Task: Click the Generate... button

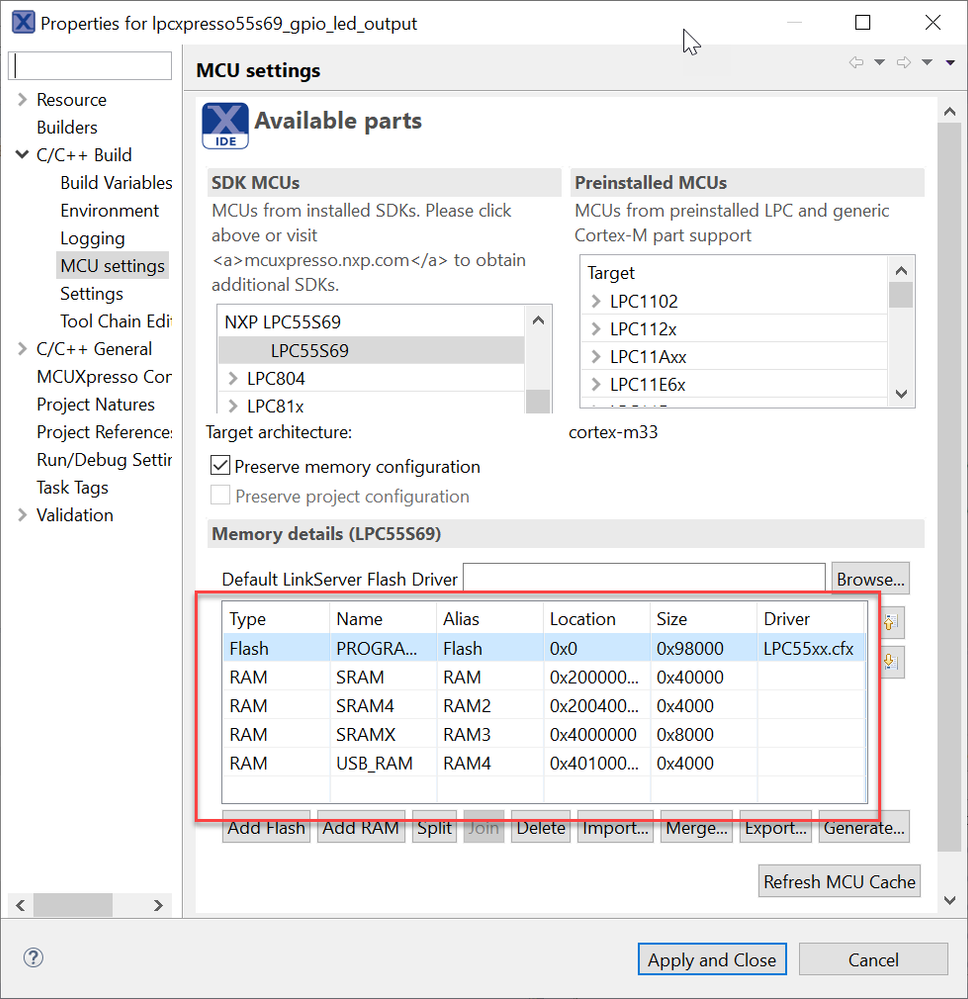Action: pos(864,828)
